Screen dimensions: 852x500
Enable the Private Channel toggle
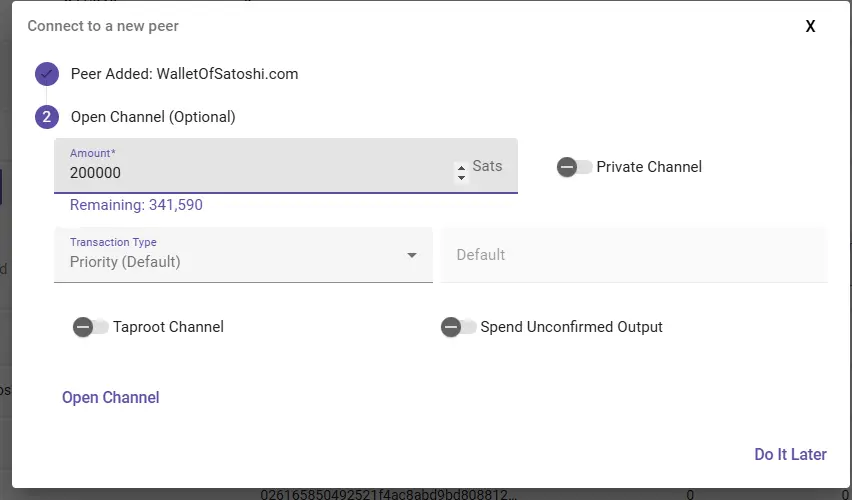coord(574,167)
